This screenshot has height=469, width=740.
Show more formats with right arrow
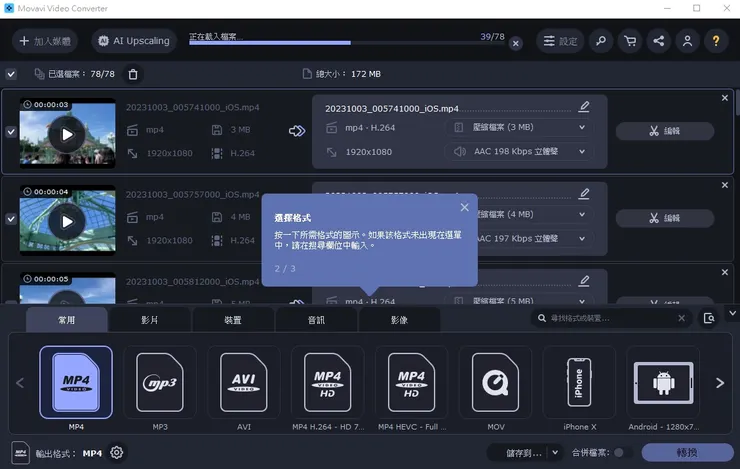pos(720,383)
